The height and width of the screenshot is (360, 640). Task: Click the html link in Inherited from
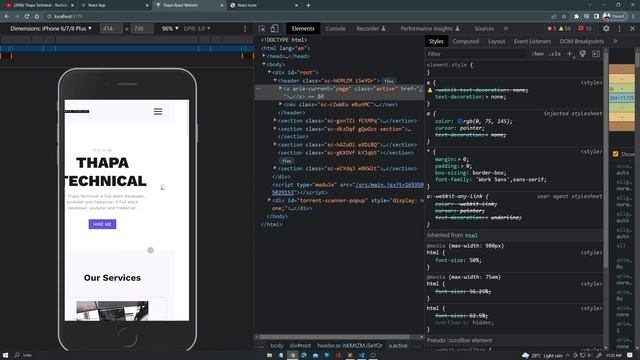pyautogui.click(x=471, y=236)
